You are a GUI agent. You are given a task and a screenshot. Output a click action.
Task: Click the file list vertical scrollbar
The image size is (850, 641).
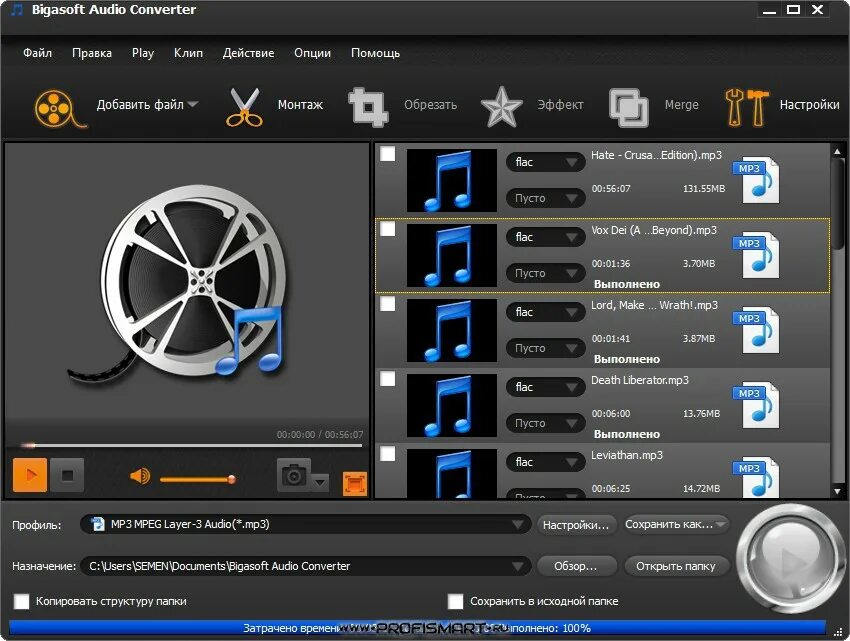tap(837, 320)
